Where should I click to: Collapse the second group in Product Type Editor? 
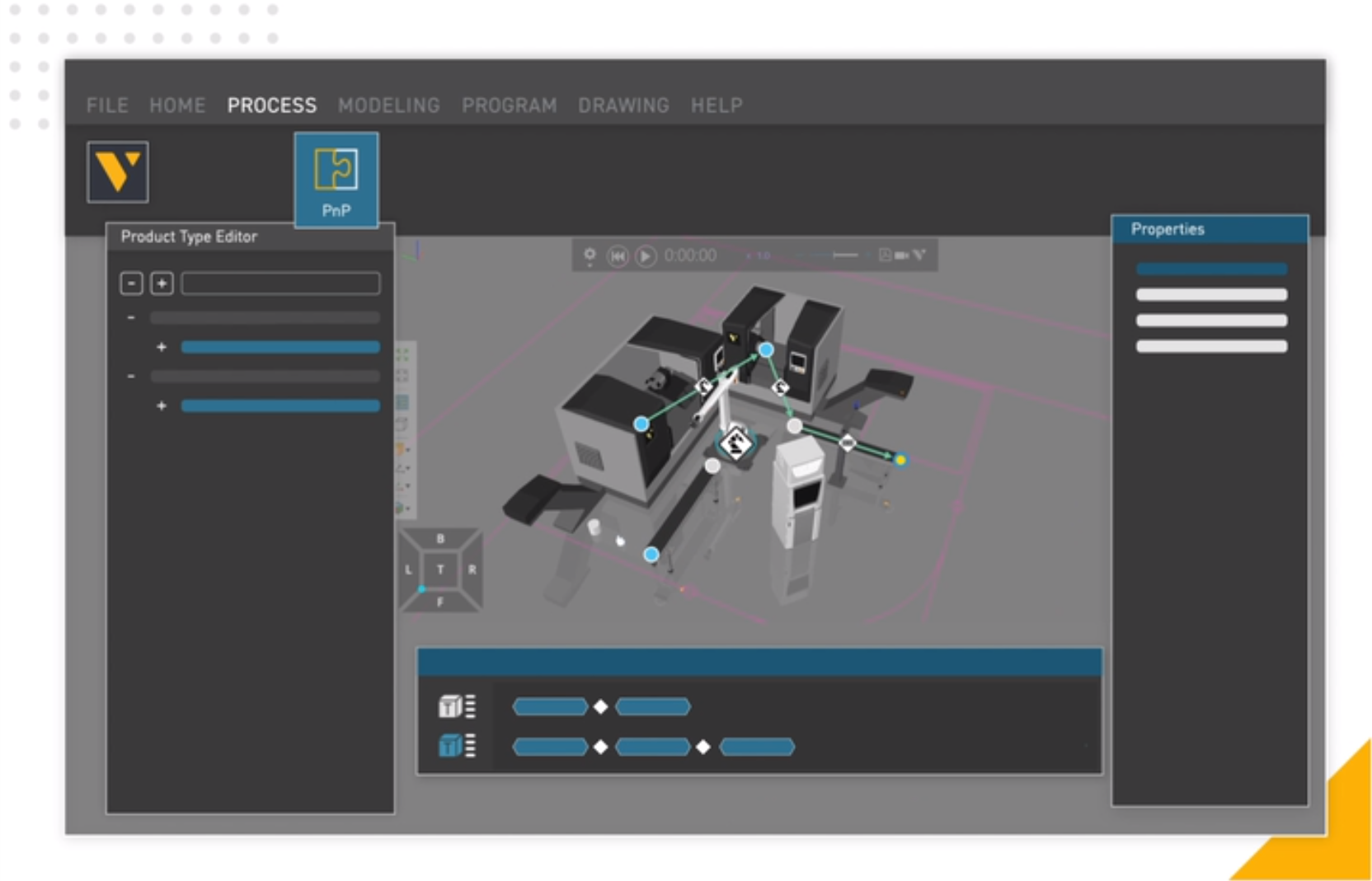[130, 377]
